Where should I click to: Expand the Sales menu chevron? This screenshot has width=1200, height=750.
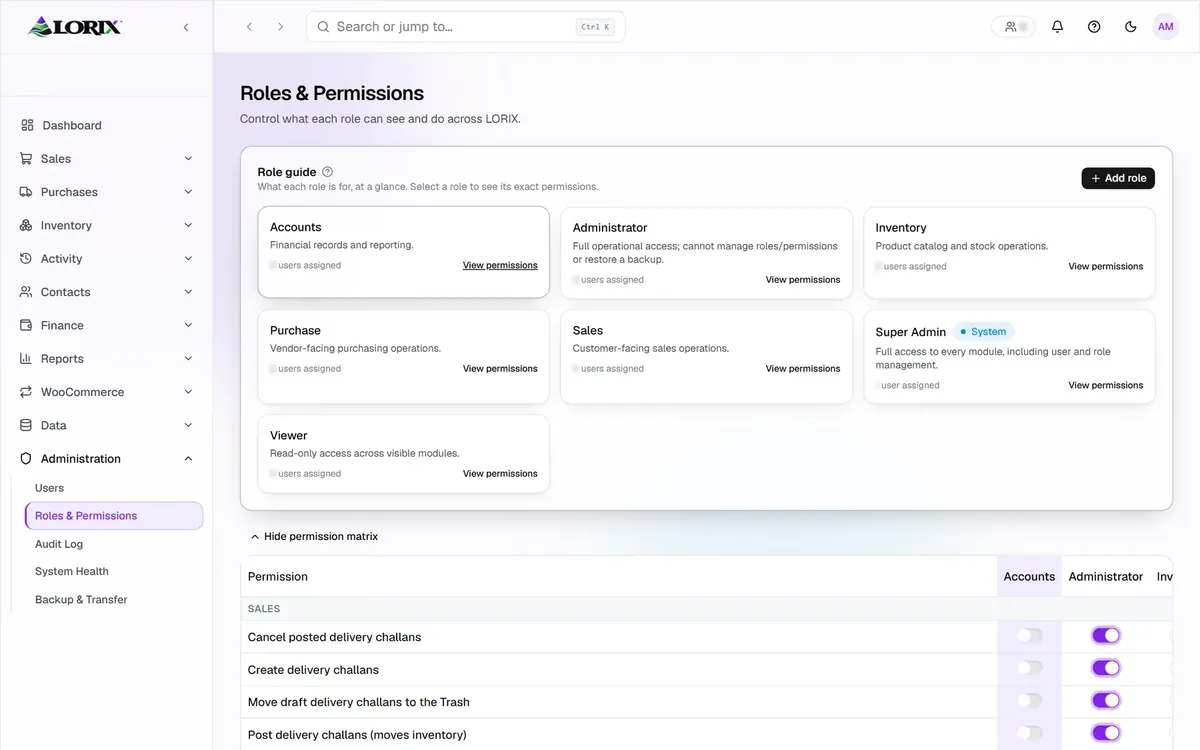click(x=188, y=158)
